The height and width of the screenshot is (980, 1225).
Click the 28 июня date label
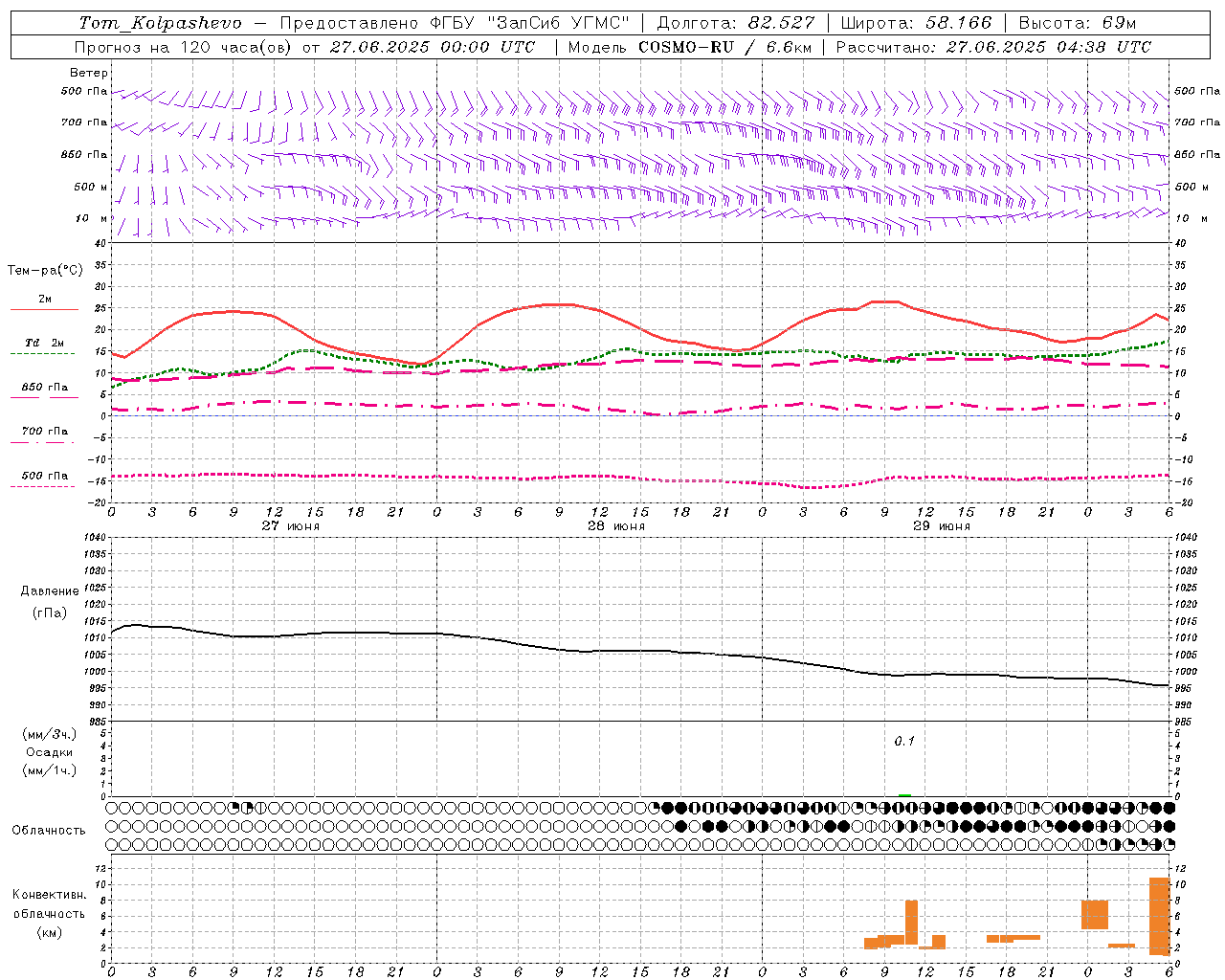(615, 525)
